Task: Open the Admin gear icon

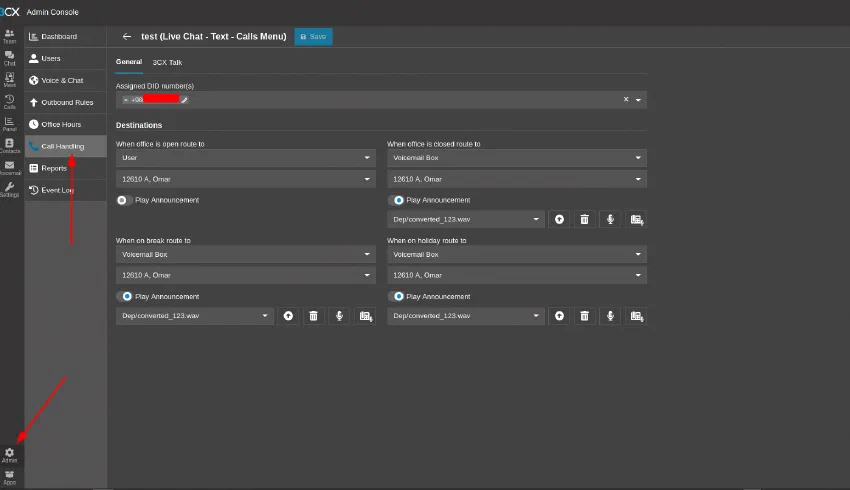Action: coord(9,455)
